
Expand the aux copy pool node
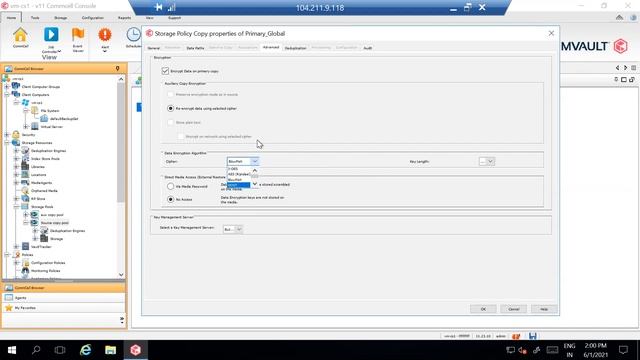(25, 215)
